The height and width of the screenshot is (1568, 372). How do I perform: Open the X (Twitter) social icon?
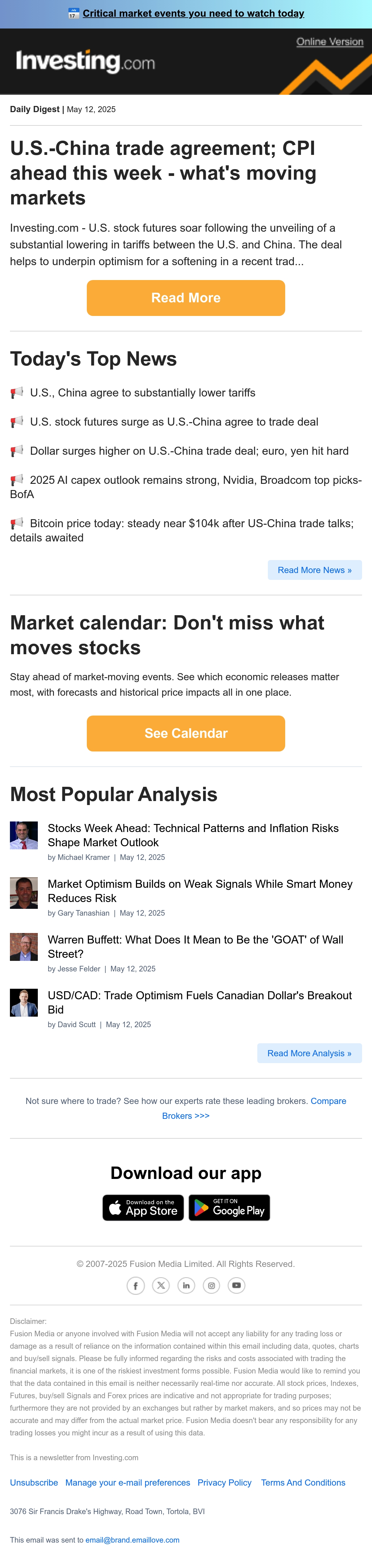(x=161, y=1285)
